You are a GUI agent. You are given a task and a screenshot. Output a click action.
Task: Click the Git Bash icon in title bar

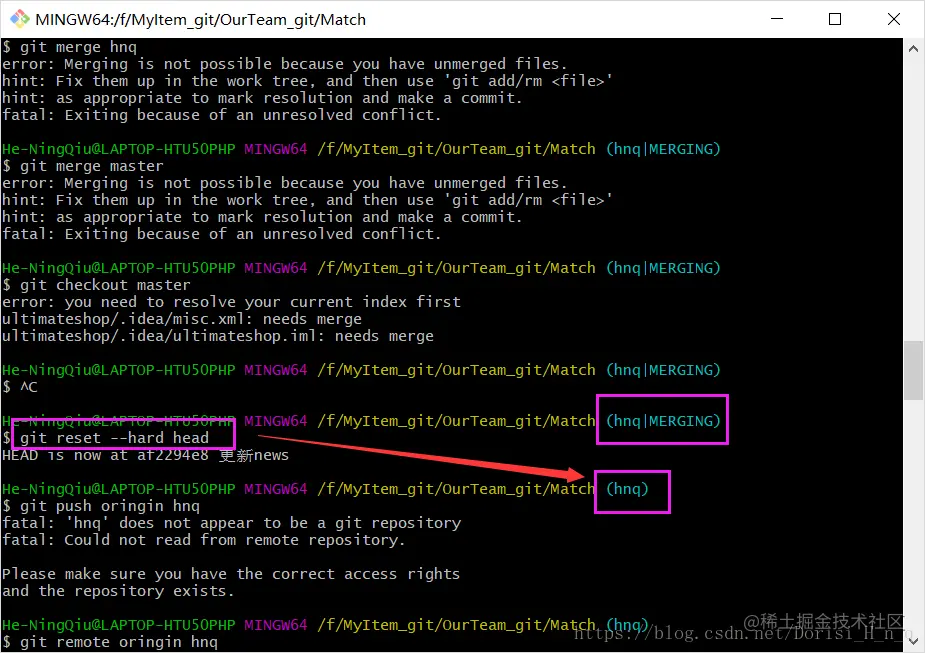[19, 19]
